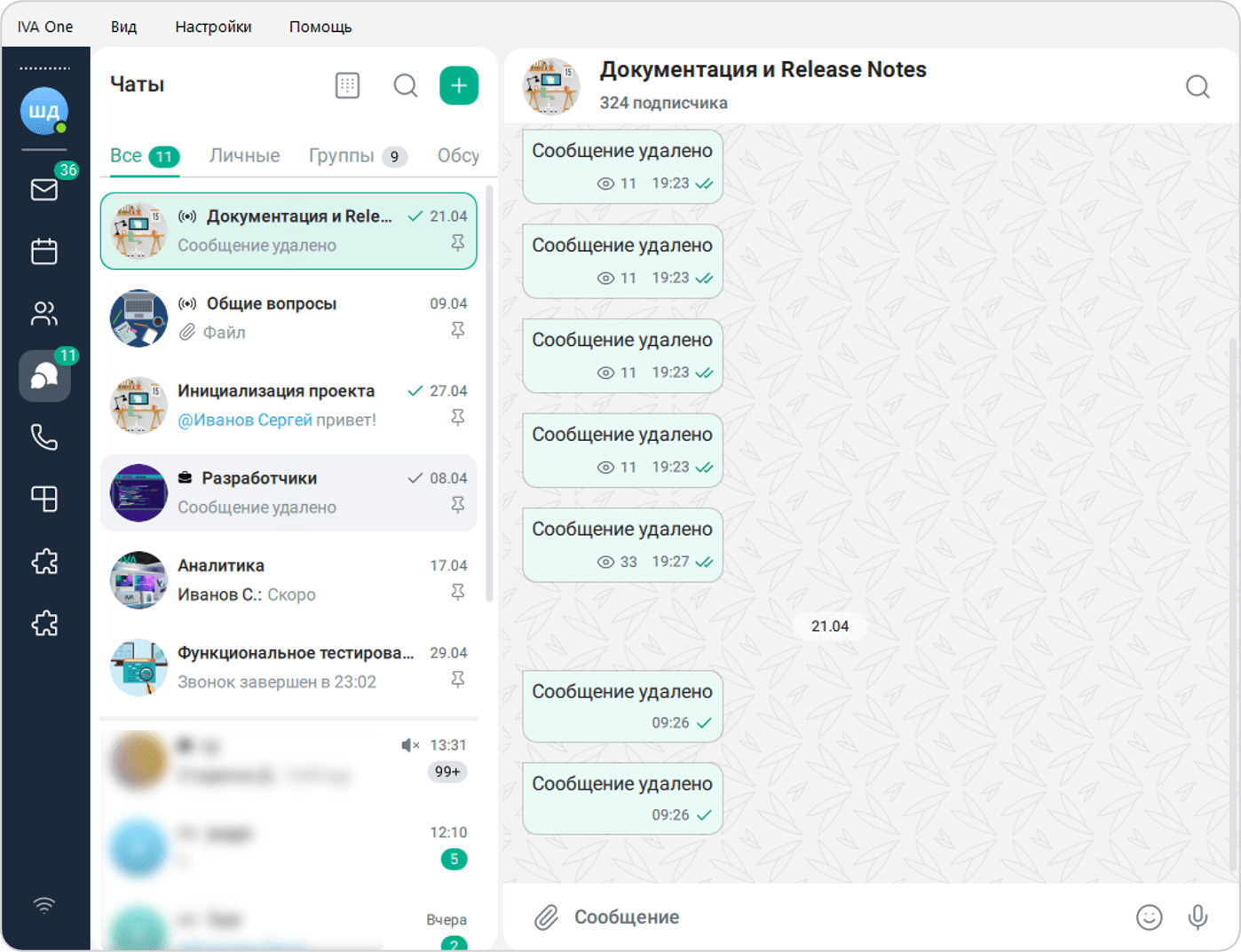Open the mail section in sidebar
This screenshot has height=952, width=1241.
[x=43, y=189]
